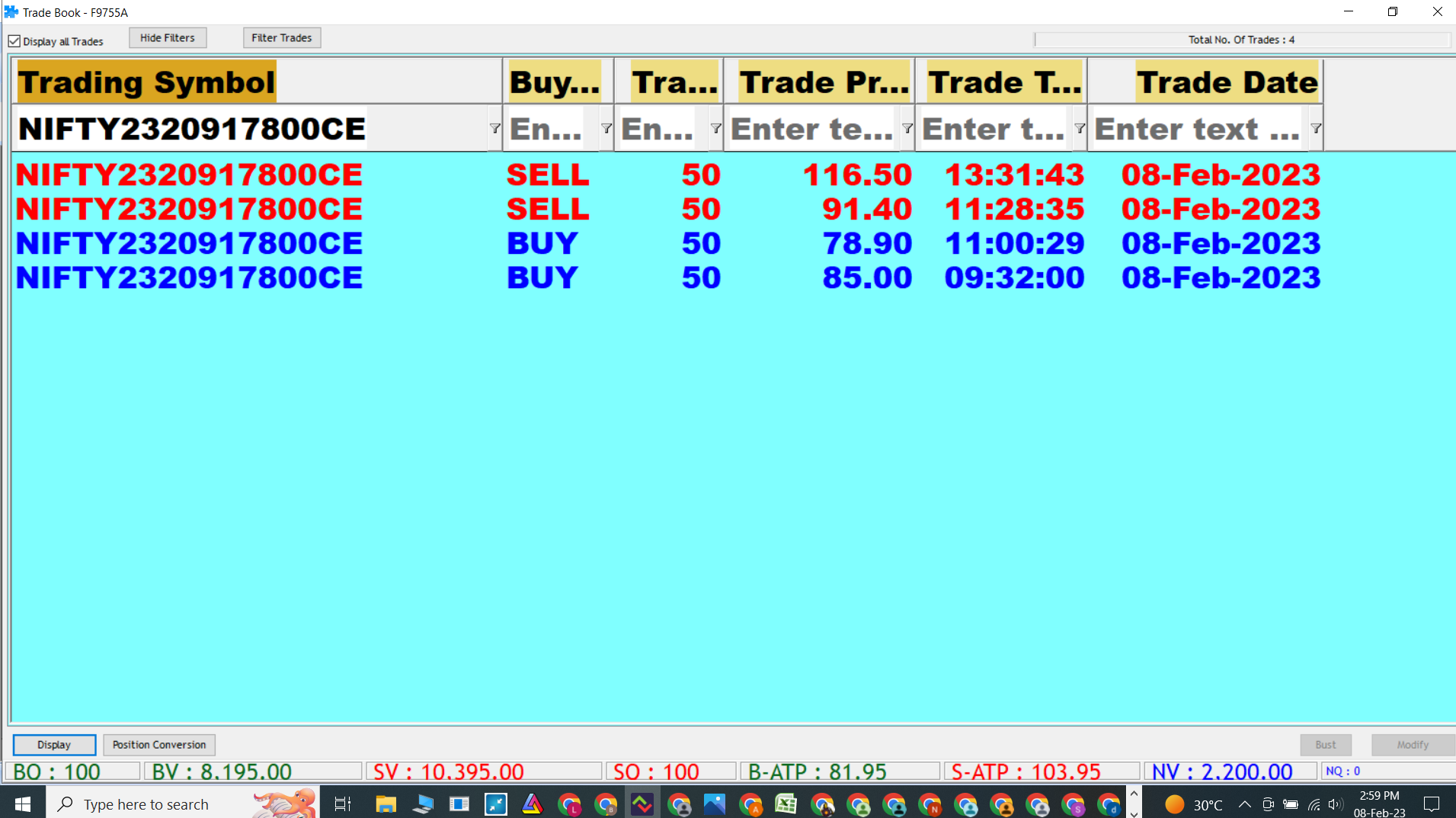Click trade time 13:31:43 cell
Image resolution: width=1456 pixels, height=818 pixels.
pyautogui.click(x=1014, y=175)
